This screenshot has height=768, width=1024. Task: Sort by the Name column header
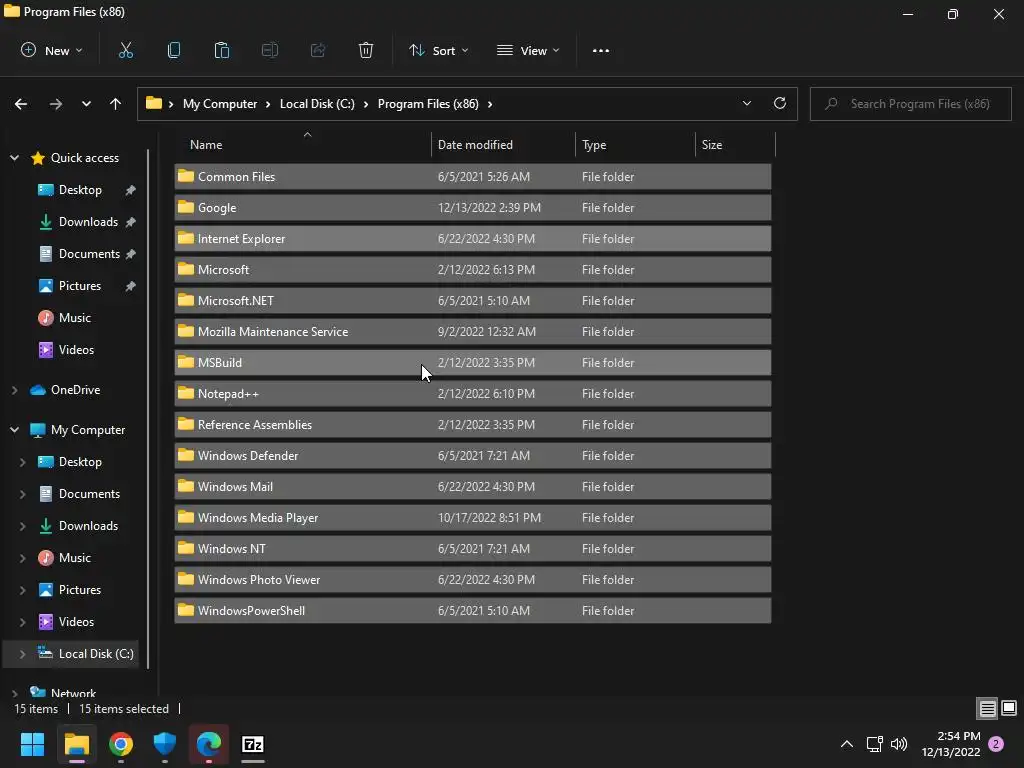(206, 145)
